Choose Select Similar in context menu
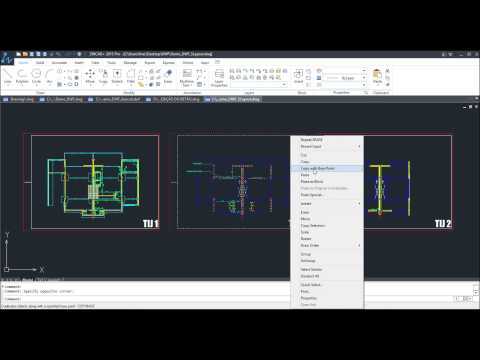Screen dimensions: 480x360 pos(328,269)
